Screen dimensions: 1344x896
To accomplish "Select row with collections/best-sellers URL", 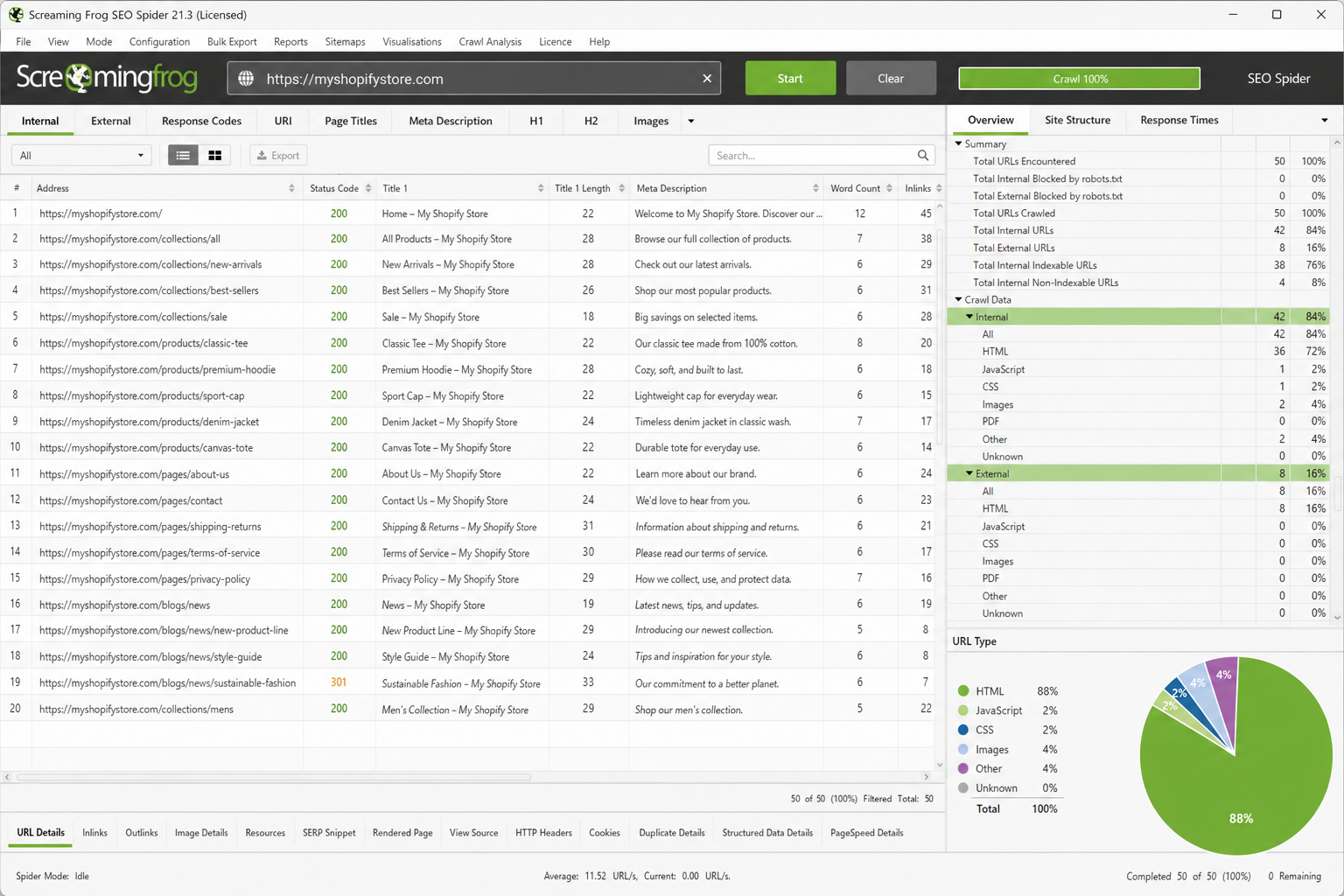I will pyautogui.click(x=468, y=290).
